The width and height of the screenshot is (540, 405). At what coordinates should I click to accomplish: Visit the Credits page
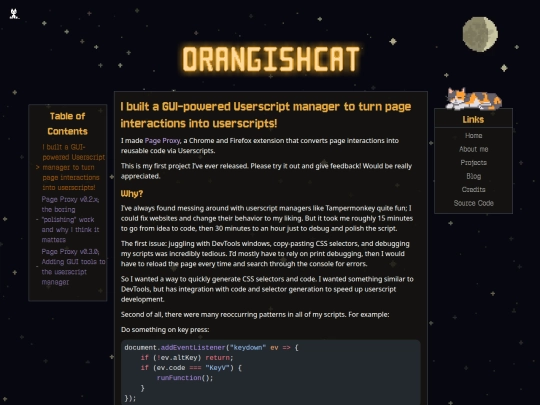click(474, 189)
